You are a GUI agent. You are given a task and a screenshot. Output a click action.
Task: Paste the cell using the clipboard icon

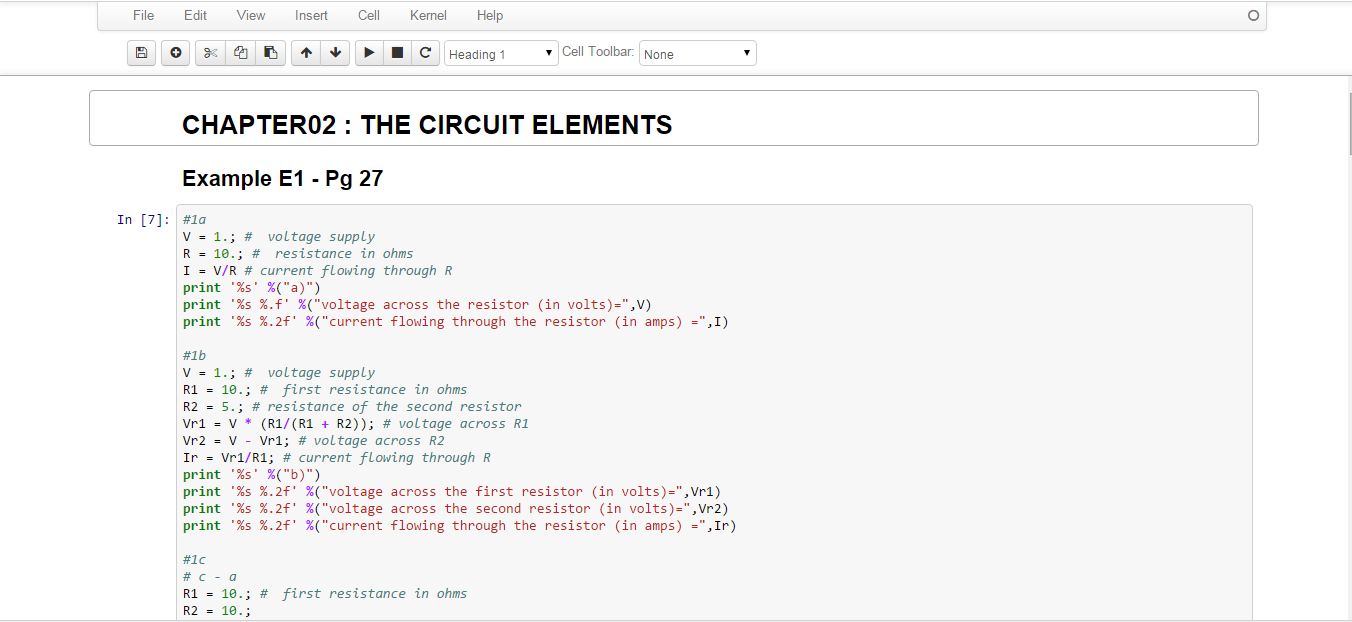270,53
